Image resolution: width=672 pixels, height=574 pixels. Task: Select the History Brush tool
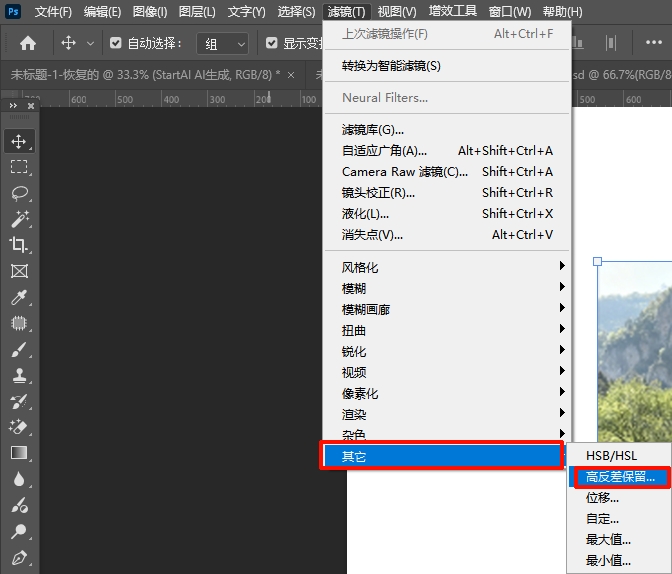point(19,401)
